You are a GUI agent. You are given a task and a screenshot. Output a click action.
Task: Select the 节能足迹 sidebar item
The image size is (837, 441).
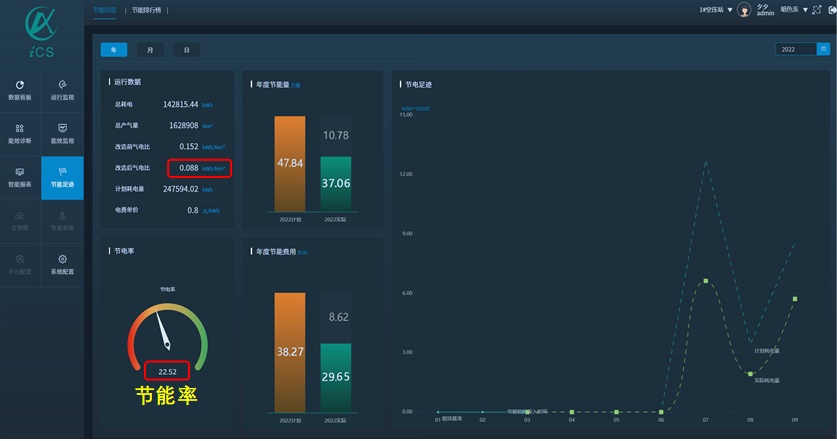point(62,178)
